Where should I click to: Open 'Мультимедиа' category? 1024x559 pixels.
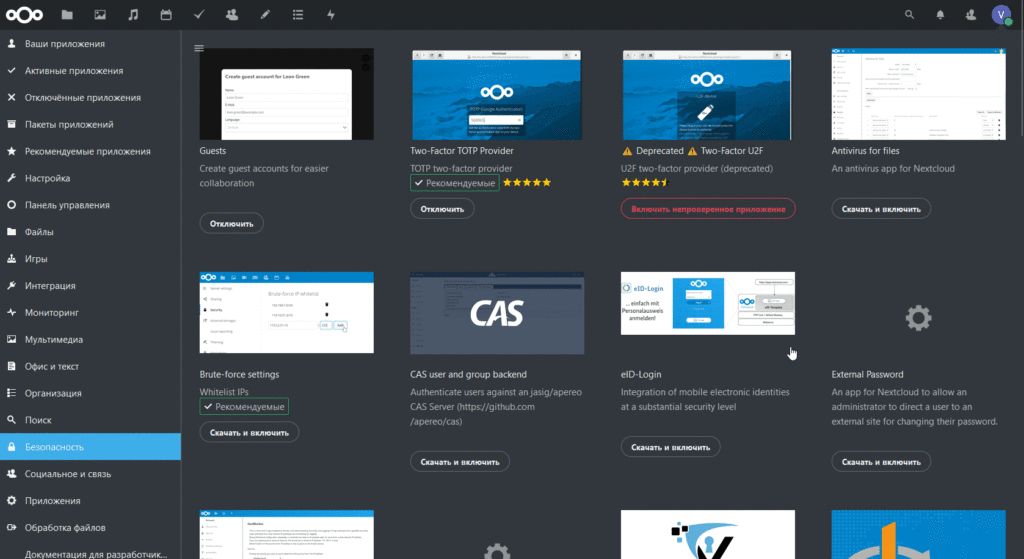tap(90, 339)
